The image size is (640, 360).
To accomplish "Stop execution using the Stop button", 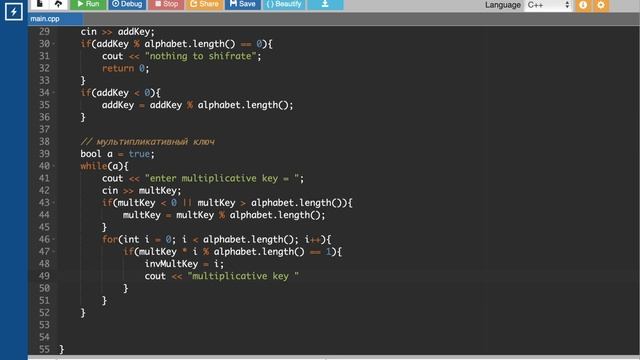I will tap(167, 4).
